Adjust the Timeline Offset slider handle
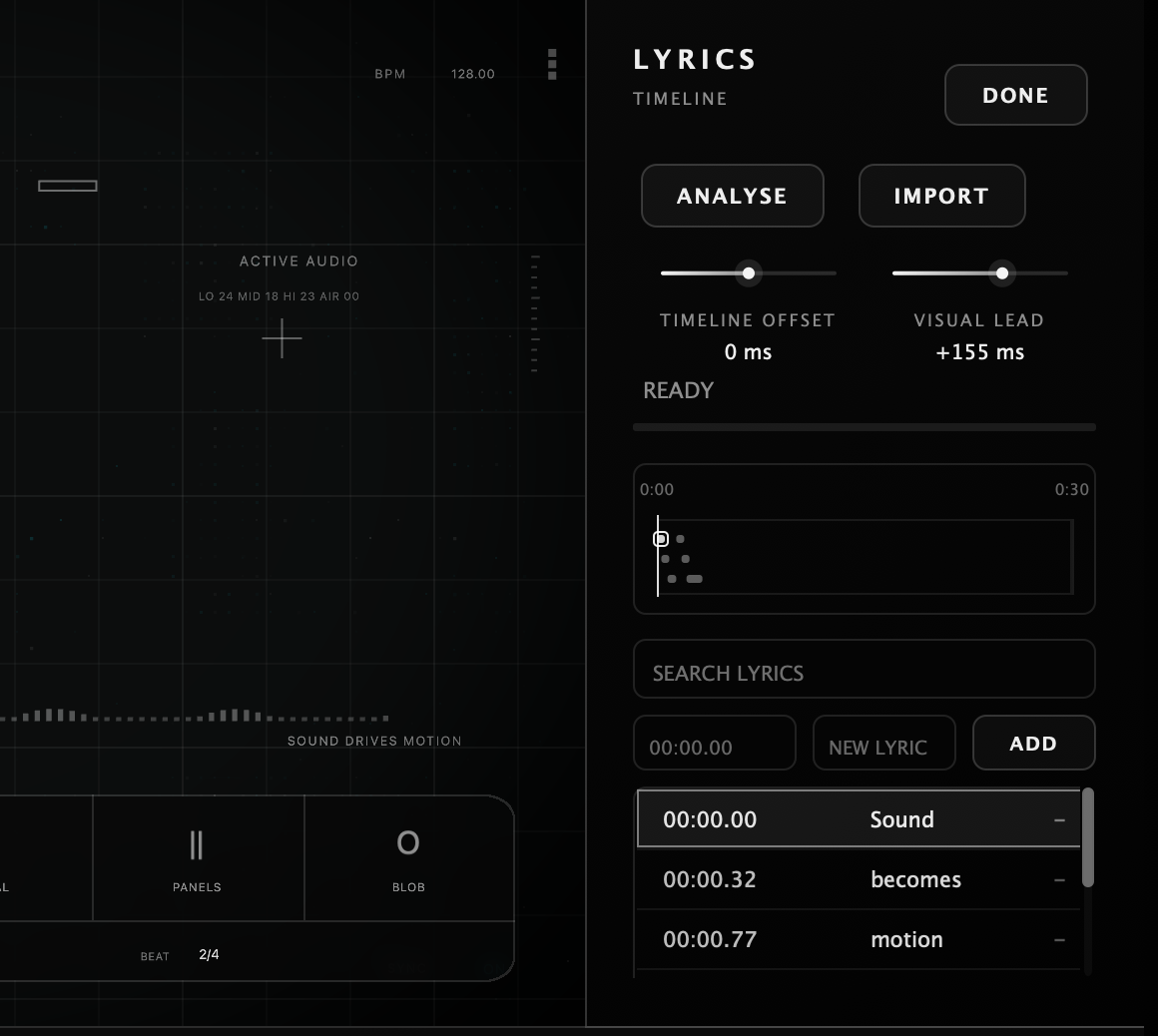 click(748, 273)
